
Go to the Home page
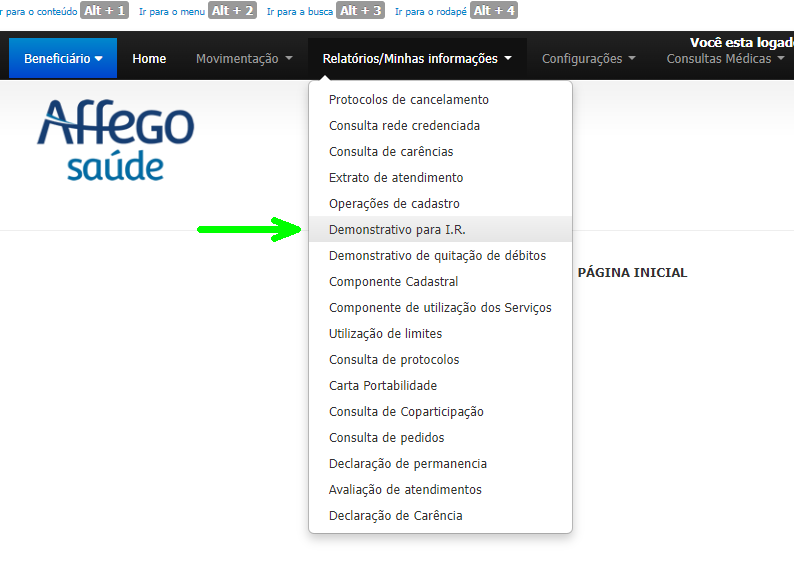149,59
